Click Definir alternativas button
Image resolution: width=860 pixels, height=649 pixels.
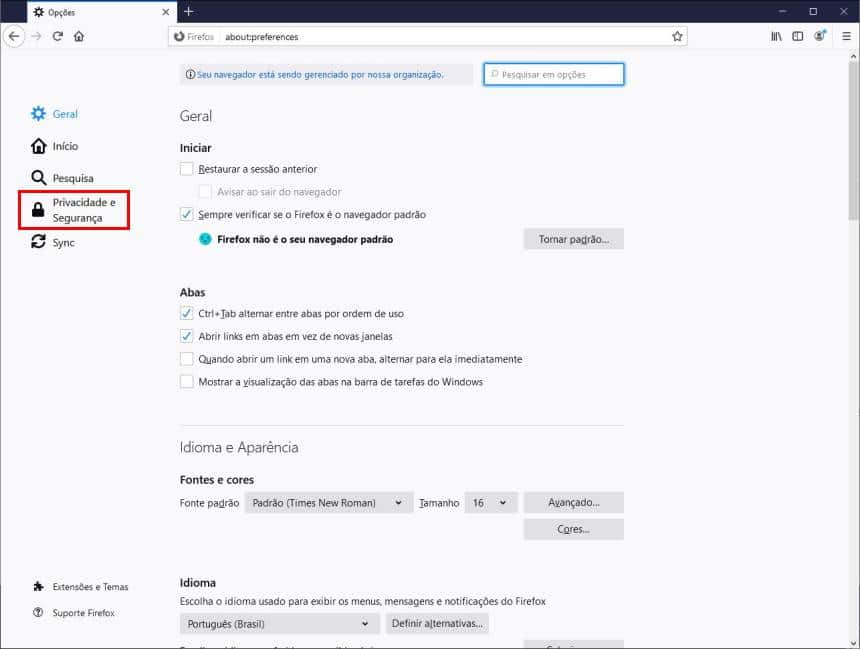click(437, 624)
